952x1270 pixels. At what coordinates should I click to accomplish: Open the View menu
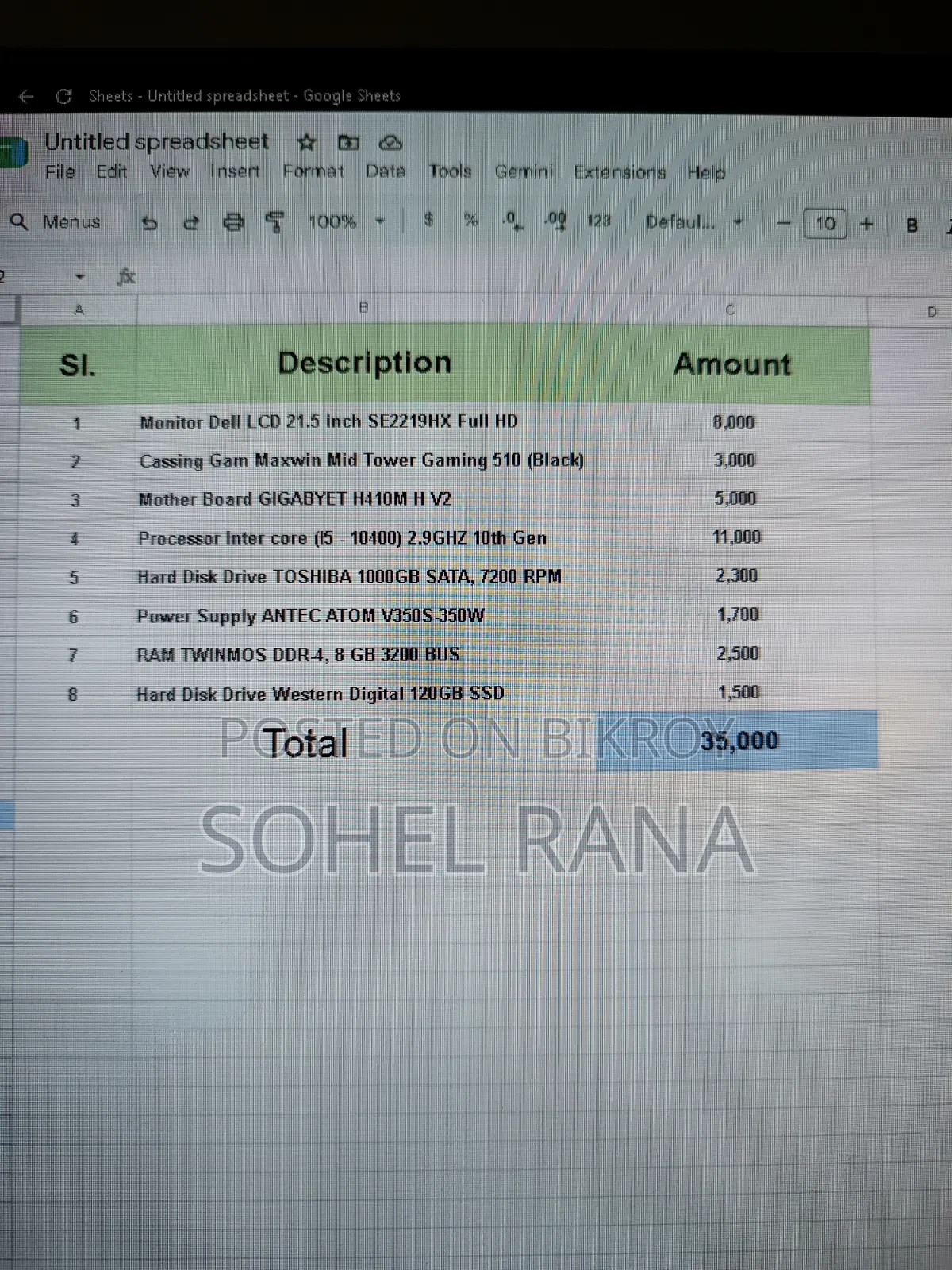click(170, 171)
